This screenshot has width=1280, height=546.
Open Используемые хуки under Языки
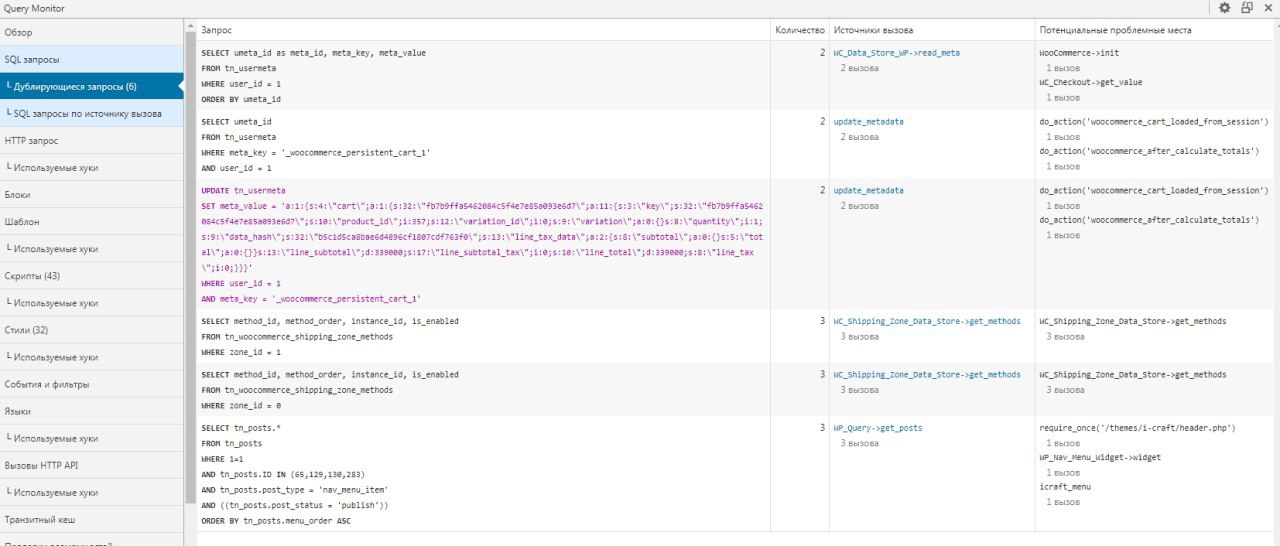tap(92, 437)
